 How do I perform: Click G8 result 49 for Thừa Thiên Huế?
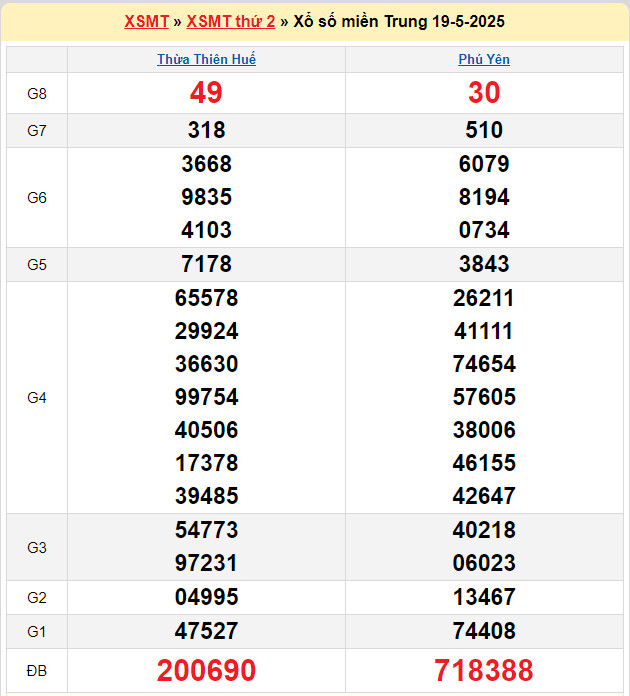click(206, 93)
